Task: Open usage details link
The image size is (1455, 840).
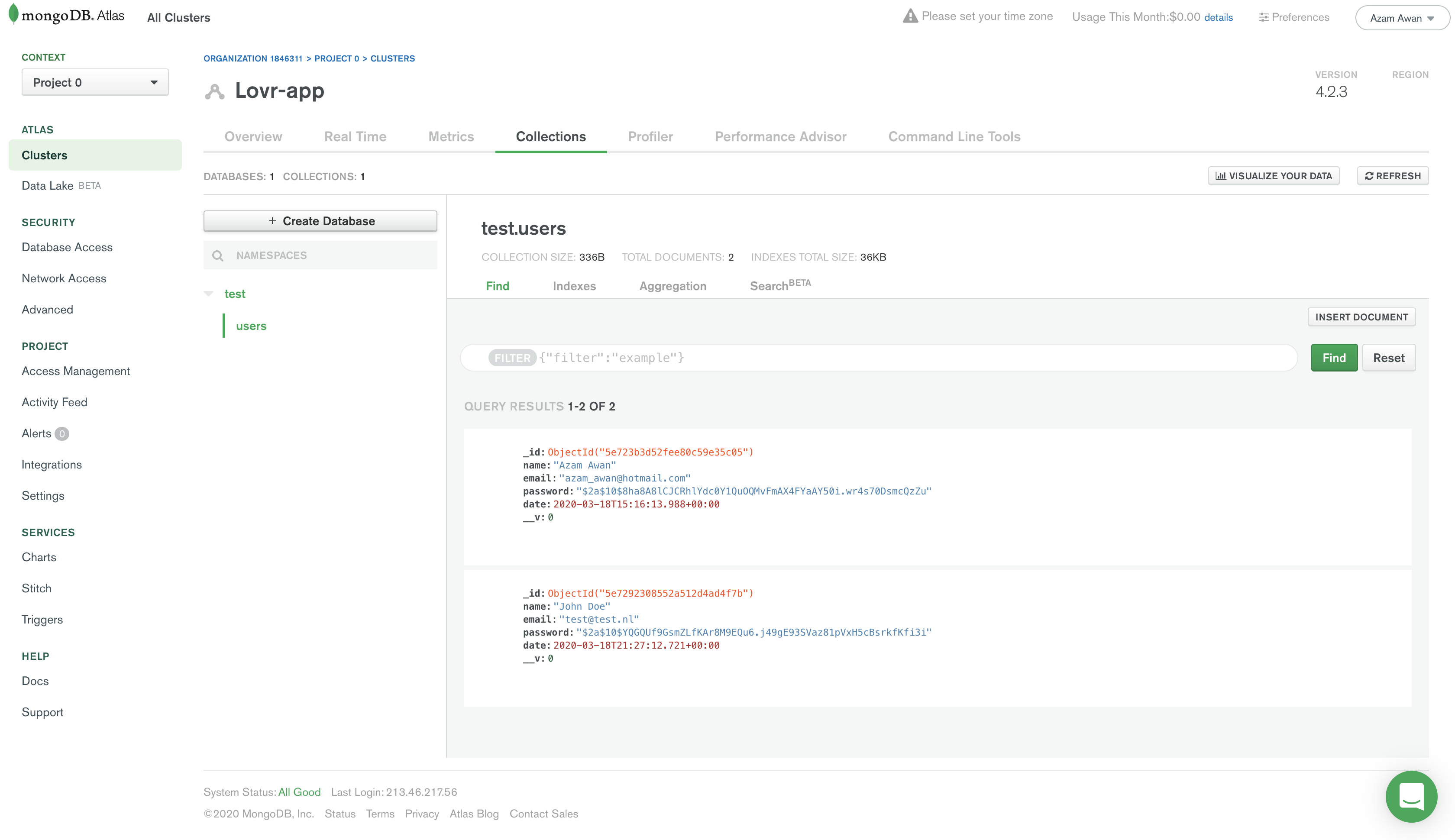Action: [1218, 17]
